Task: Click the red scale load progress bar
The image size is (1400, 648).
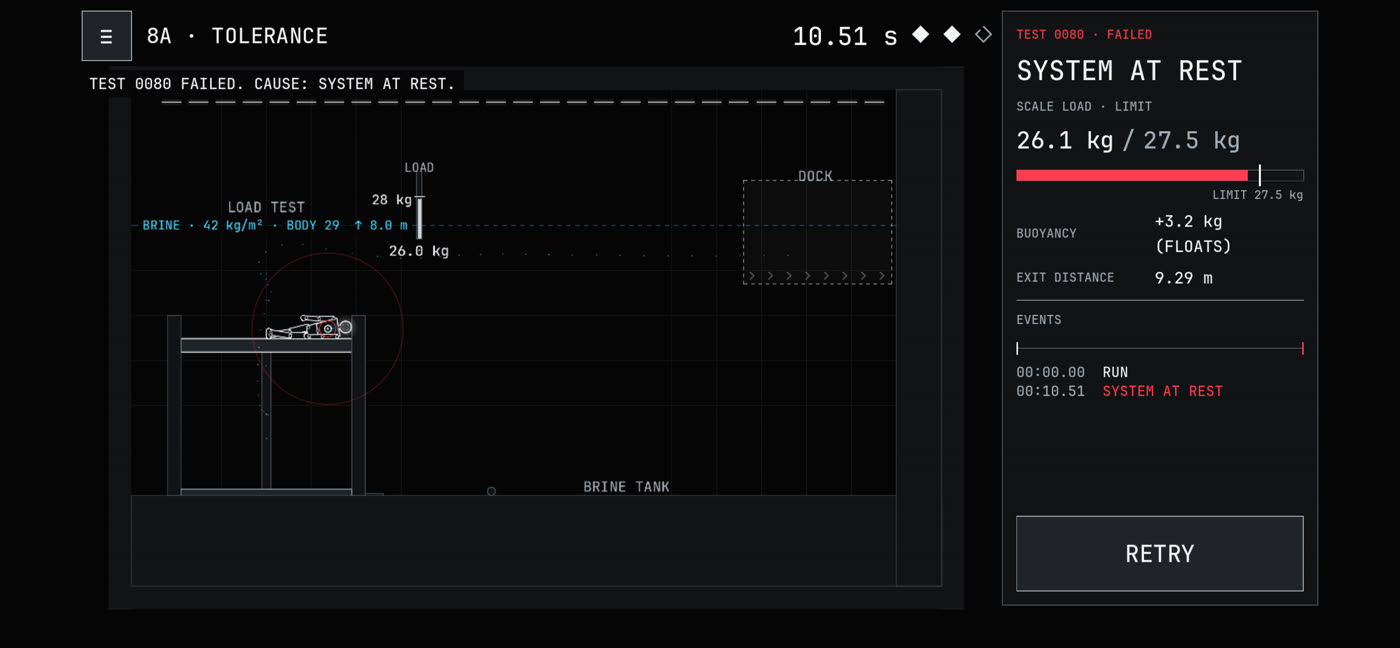Action: 1132,175
